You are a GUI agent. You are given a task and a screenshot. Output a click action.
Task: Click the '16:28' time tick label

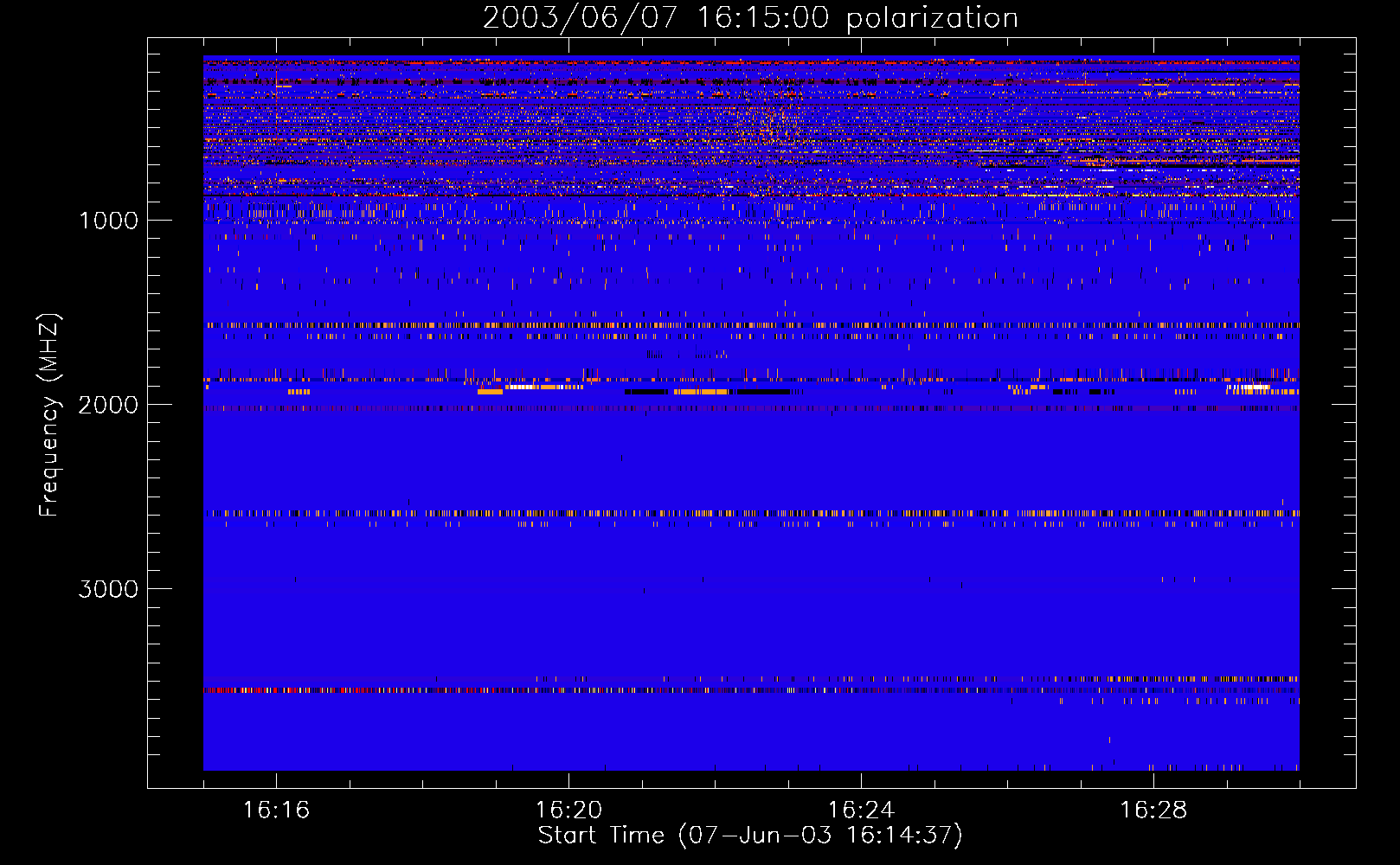[1153, 810]
